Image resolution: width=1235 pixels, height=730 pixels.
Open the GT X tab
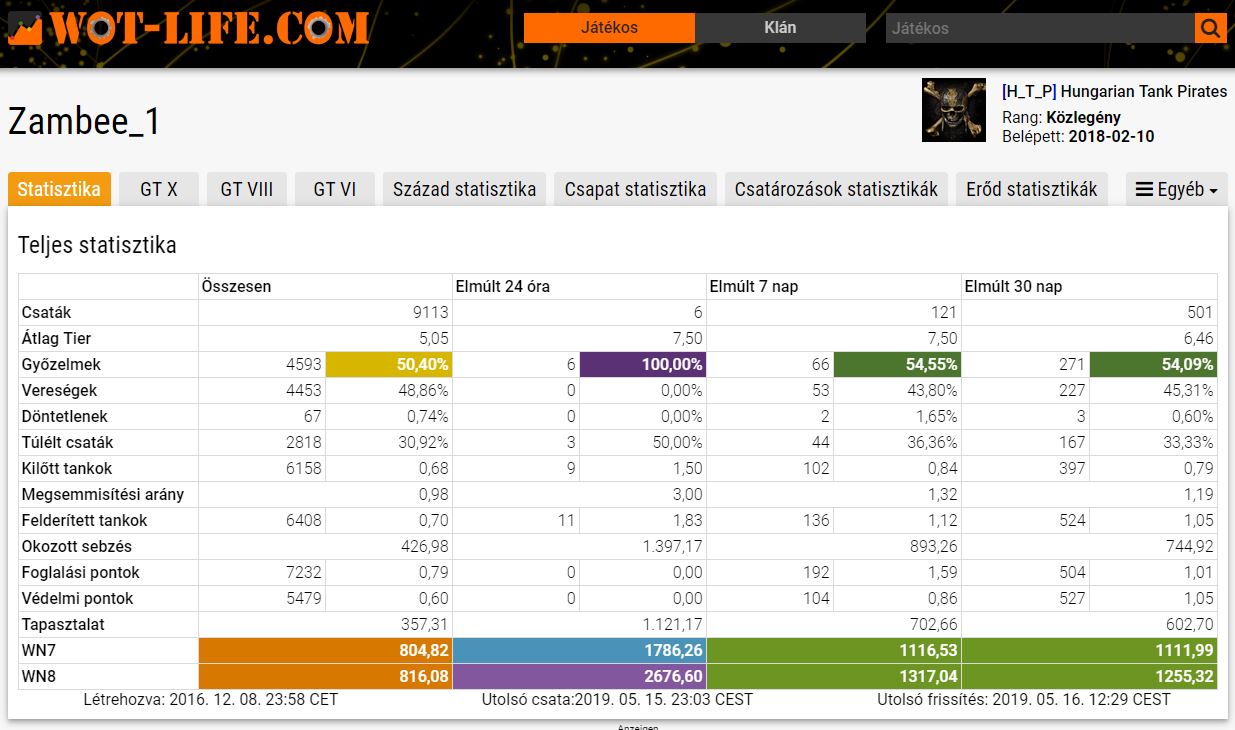click(x=159, y=189)
